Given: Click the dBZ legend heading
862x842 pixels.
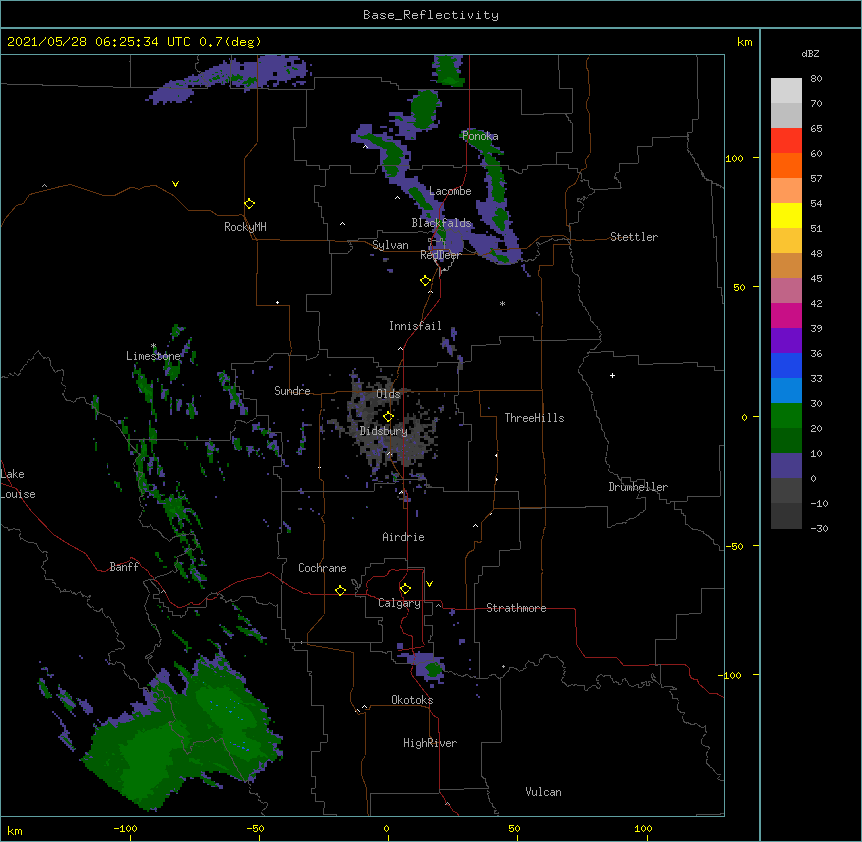Looking at the screenshot, I should pyautogui.click(x=810, y=53).
